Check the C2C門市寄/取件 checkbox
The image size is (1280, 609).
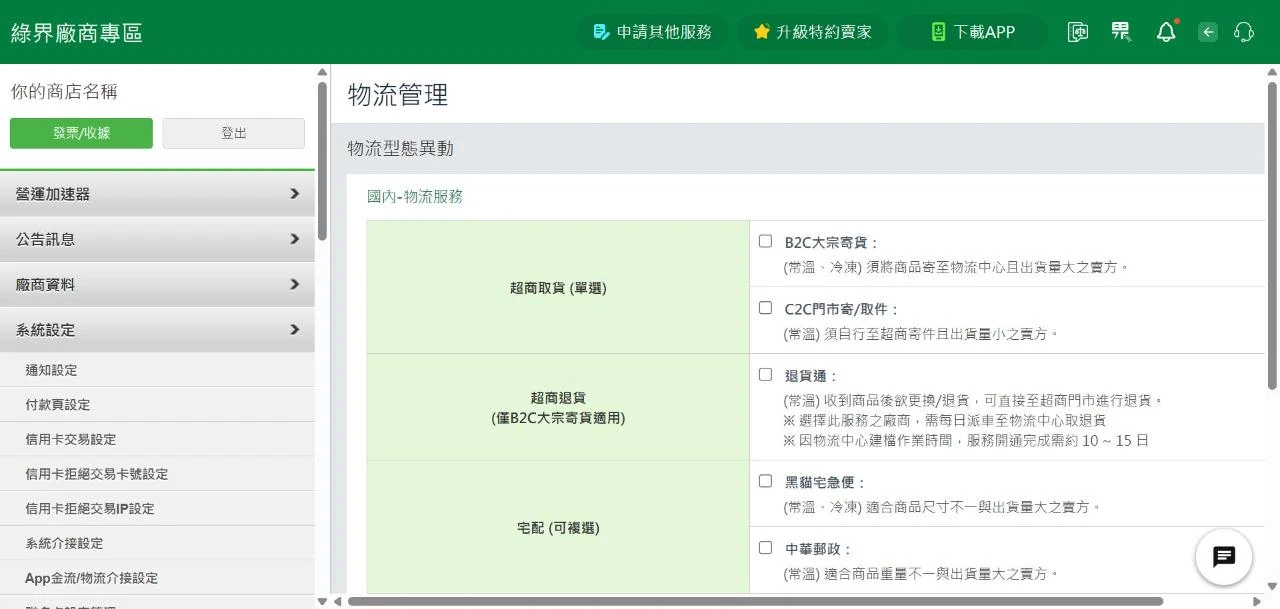tap(765, 308)
